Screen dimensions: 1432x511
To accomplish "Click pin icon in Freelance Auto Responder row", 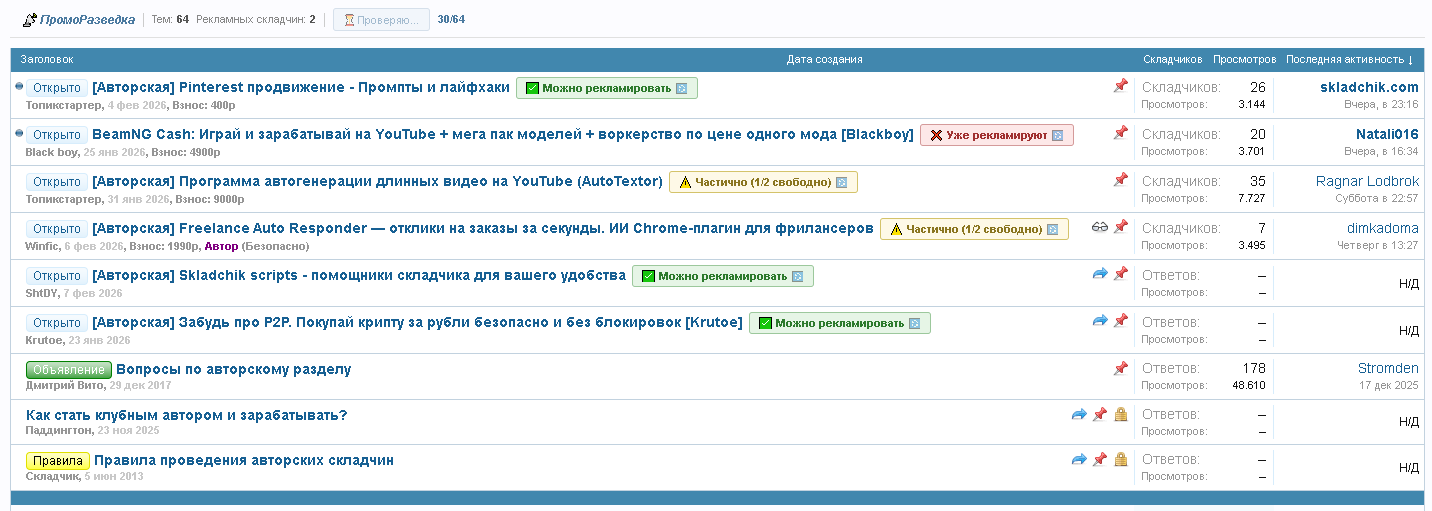I will coord(1120,227).
